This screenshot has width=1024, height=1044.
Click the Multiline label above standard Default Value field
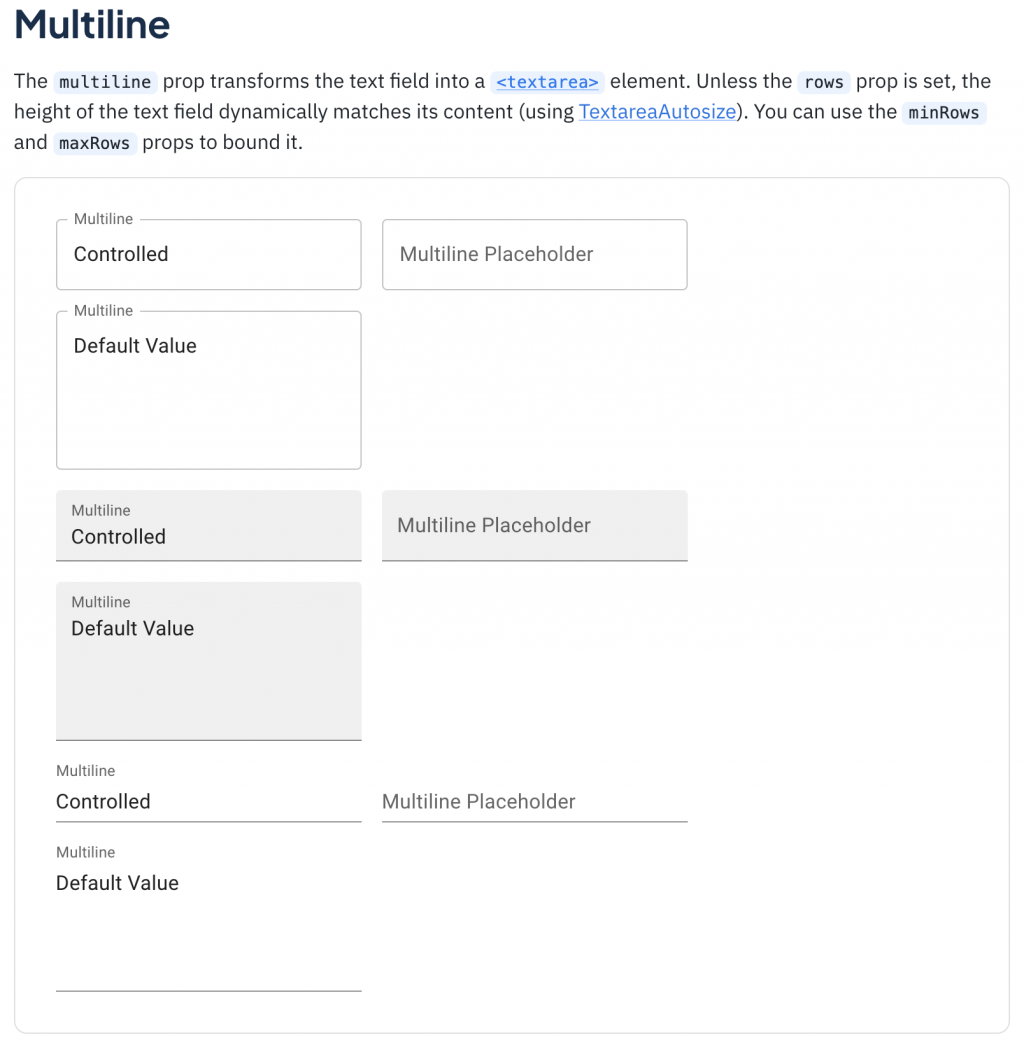click(x=86, y=852)
